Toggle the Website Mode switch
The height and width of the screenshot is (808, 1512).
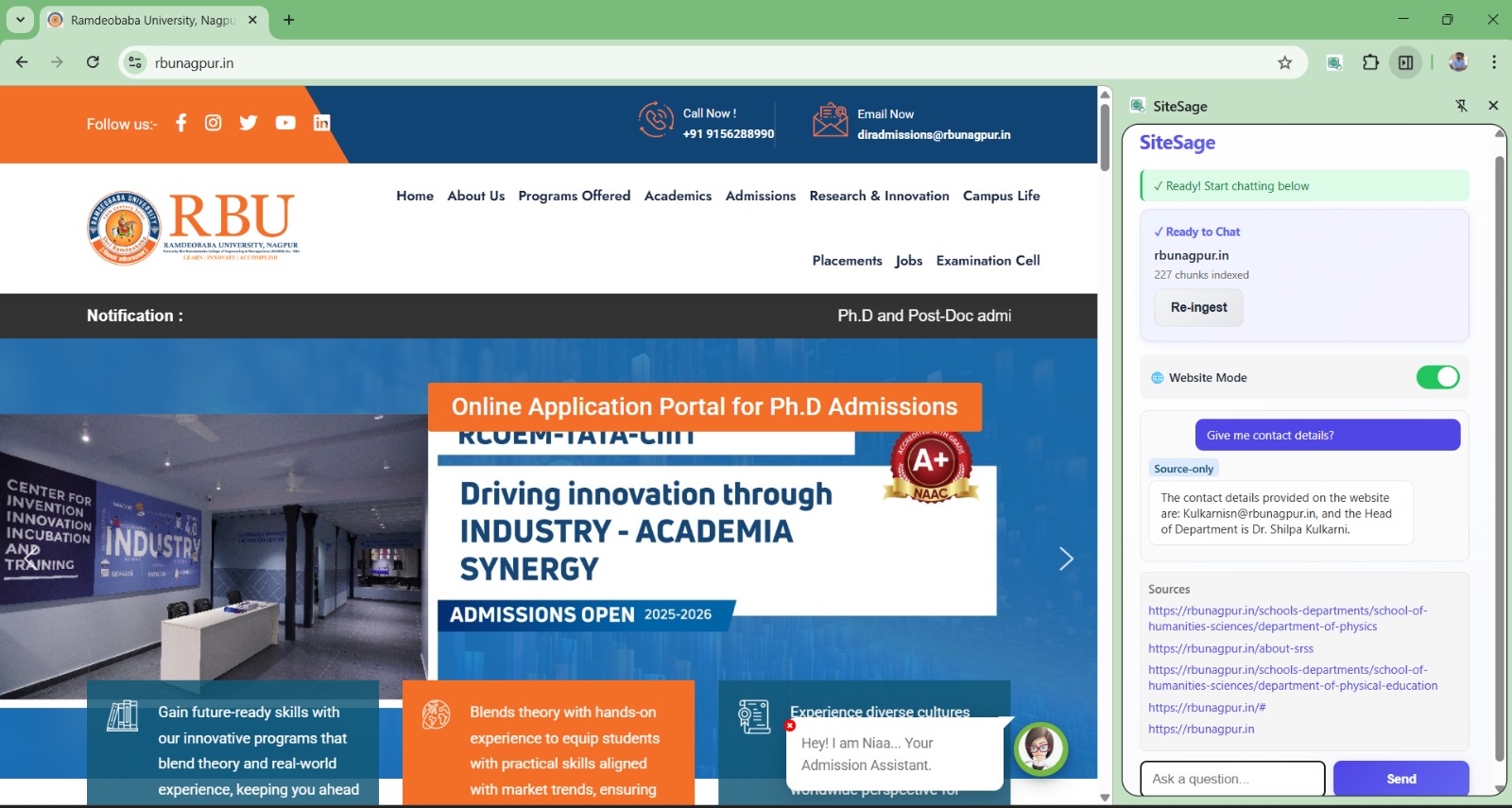[x=1437, y=377]
